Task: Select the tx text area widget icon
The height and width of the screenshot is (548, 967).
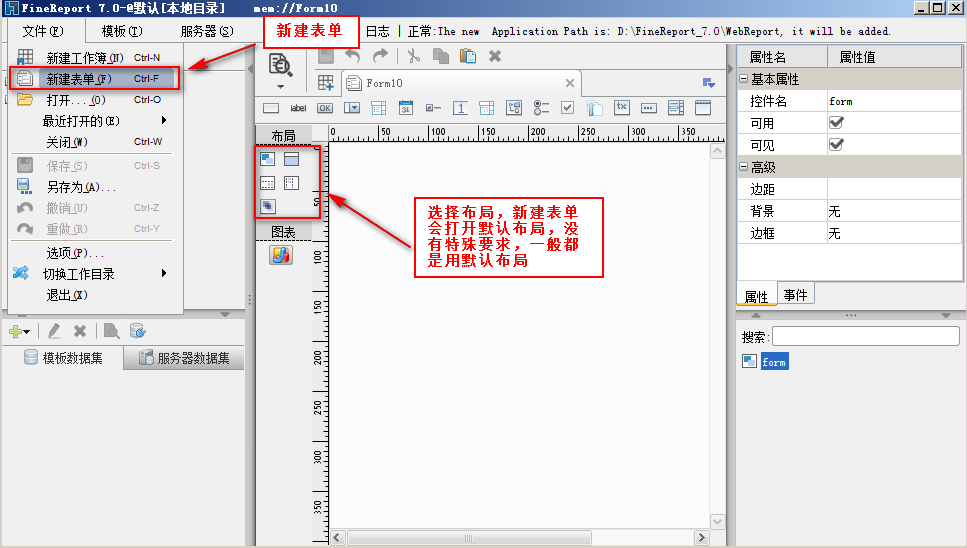Action: [x=622, y=107]
